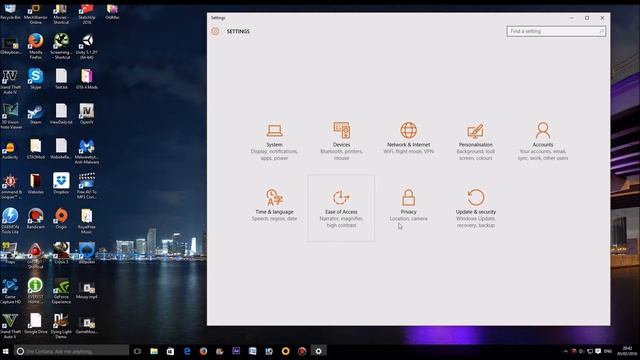The height and width of the screenshot is (360, 640).
Task: Open the Devices settings category
Action: [x=341, y=141]
